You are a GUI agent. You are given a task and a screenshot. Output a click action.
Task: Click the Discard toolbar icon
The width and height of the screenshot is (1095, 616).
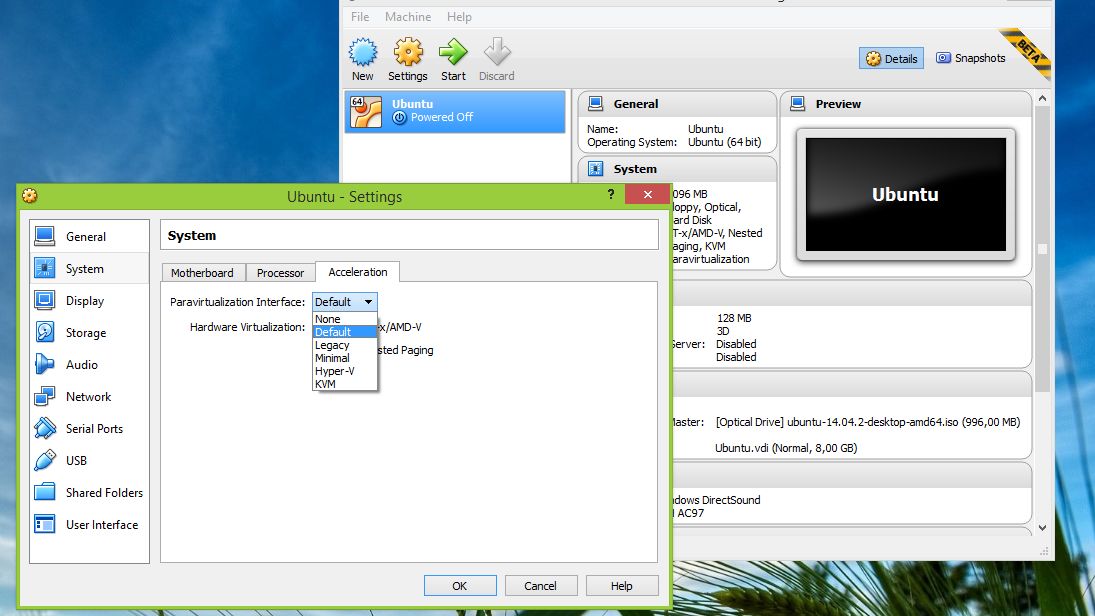tap(497, 52)
